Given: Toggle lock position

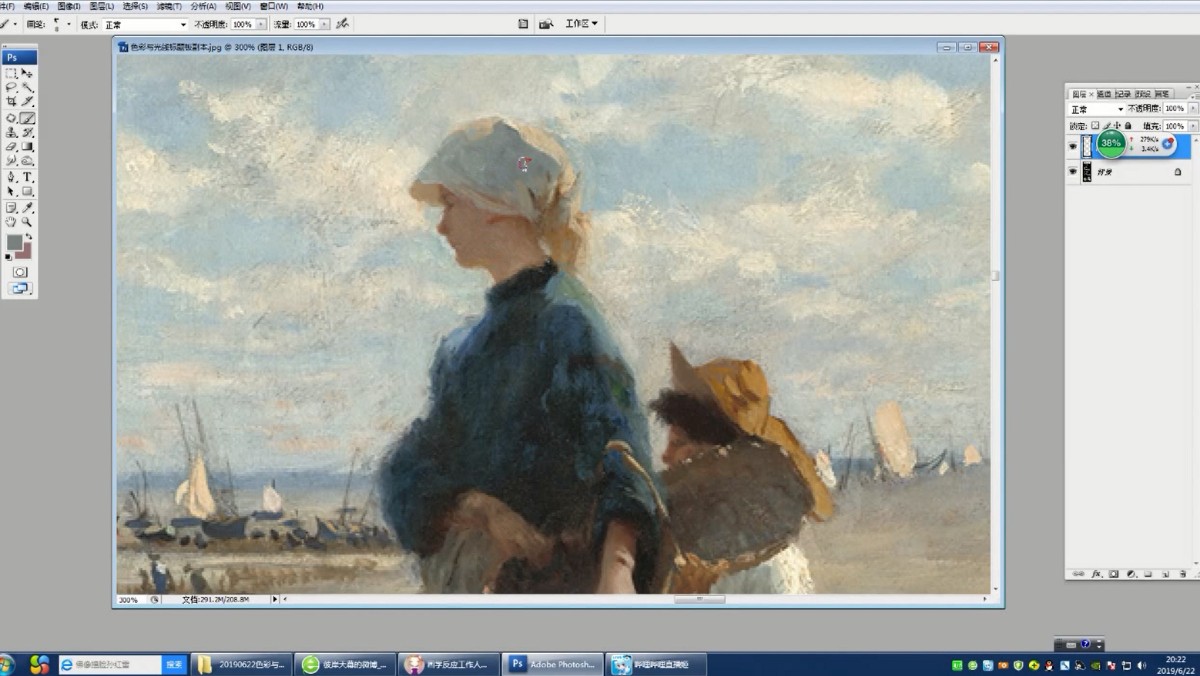Looking at the screenshot, I should [x=1117, y=126].
